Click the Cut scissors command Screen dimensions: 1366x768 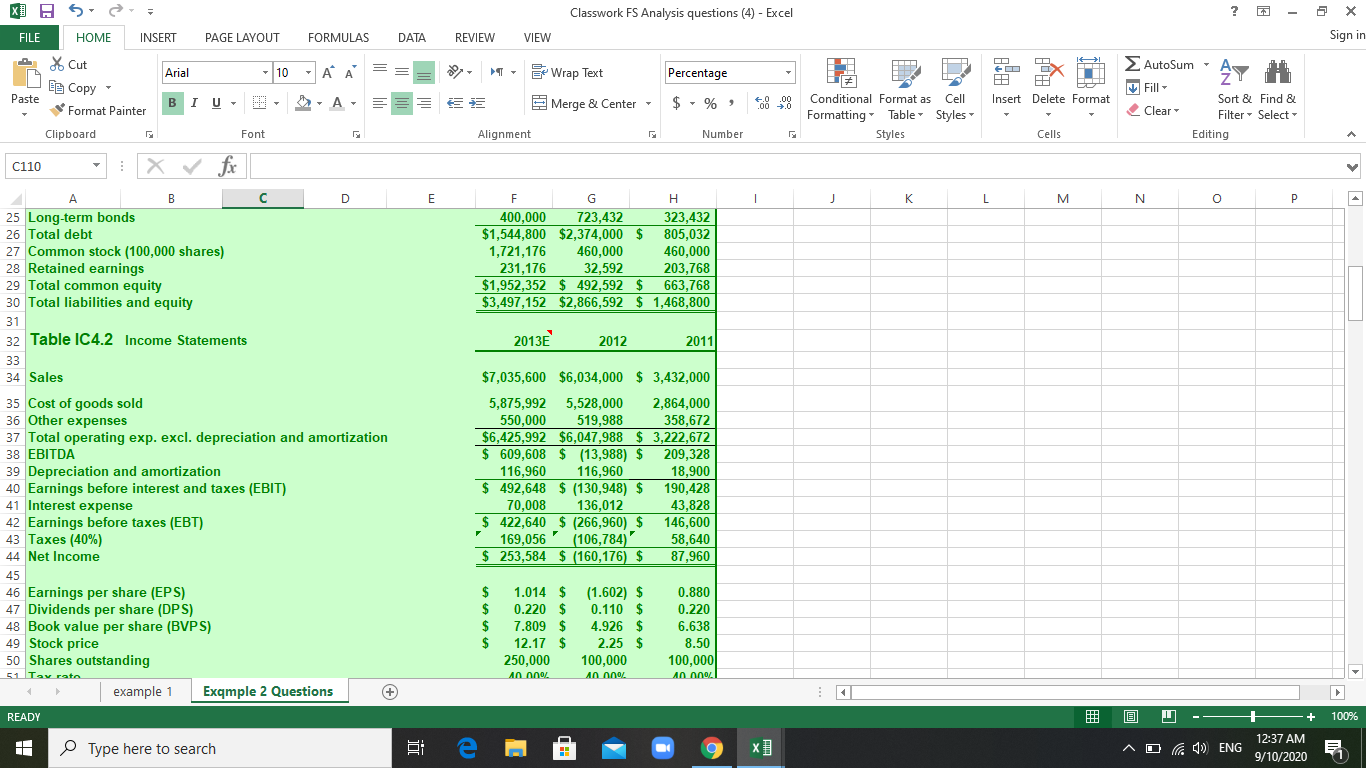[x=69, y=64]
